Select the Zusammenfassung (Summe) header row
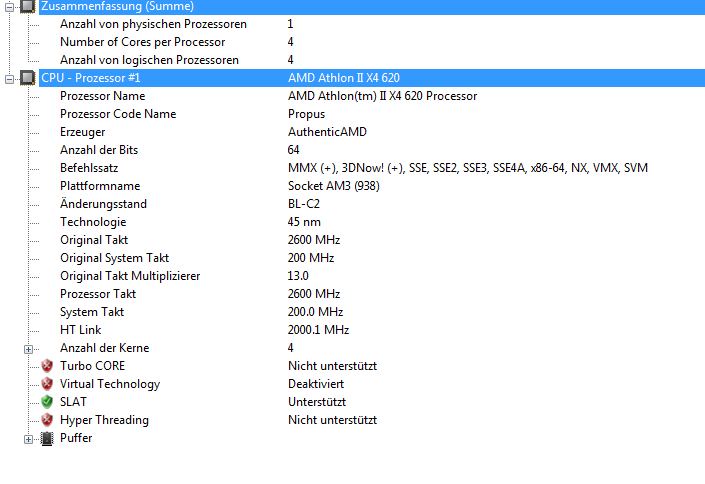705x484 pixels. [372, 6]
